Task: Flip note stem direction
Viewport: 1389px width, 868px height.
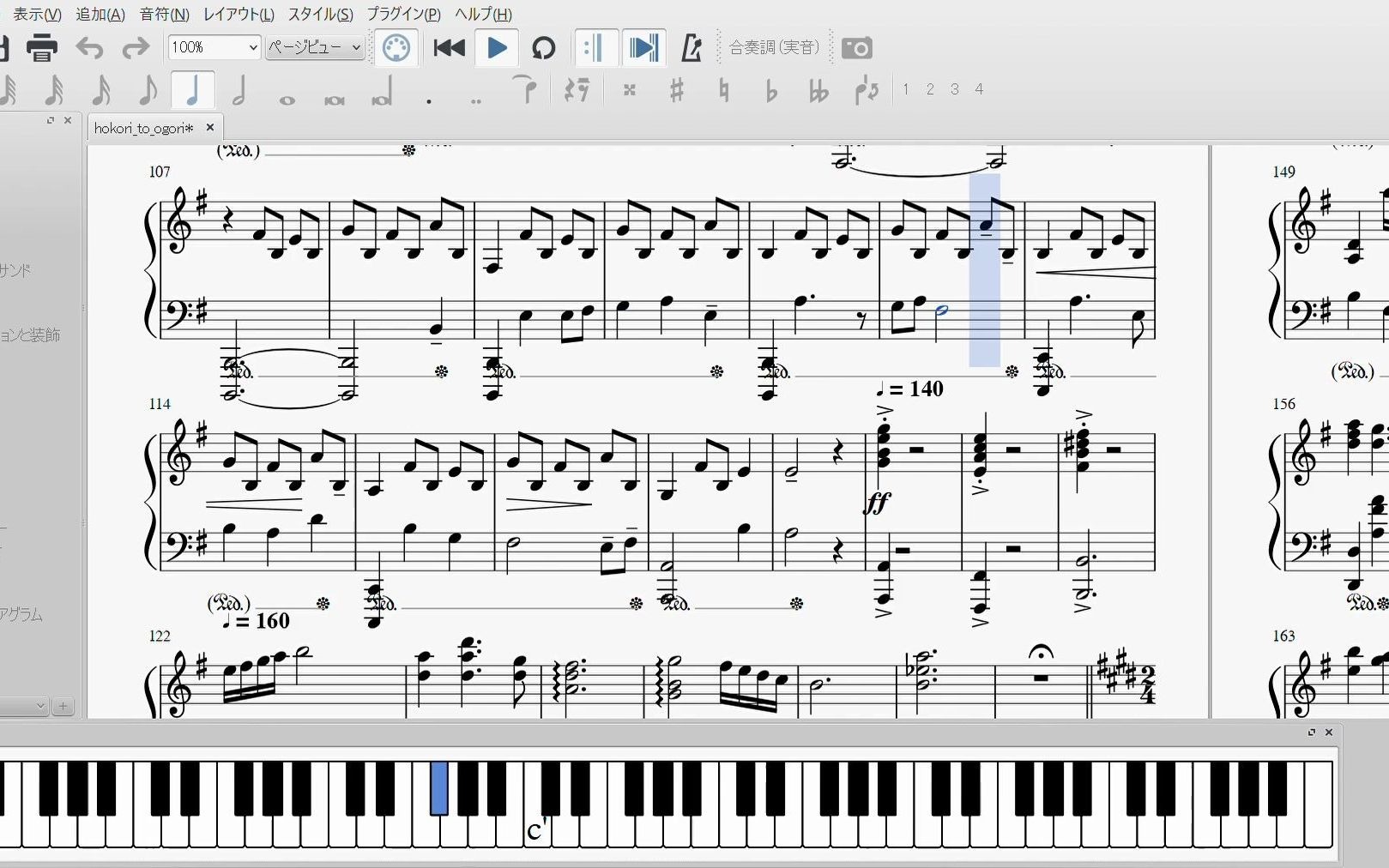Action: [x=867, y=89]
